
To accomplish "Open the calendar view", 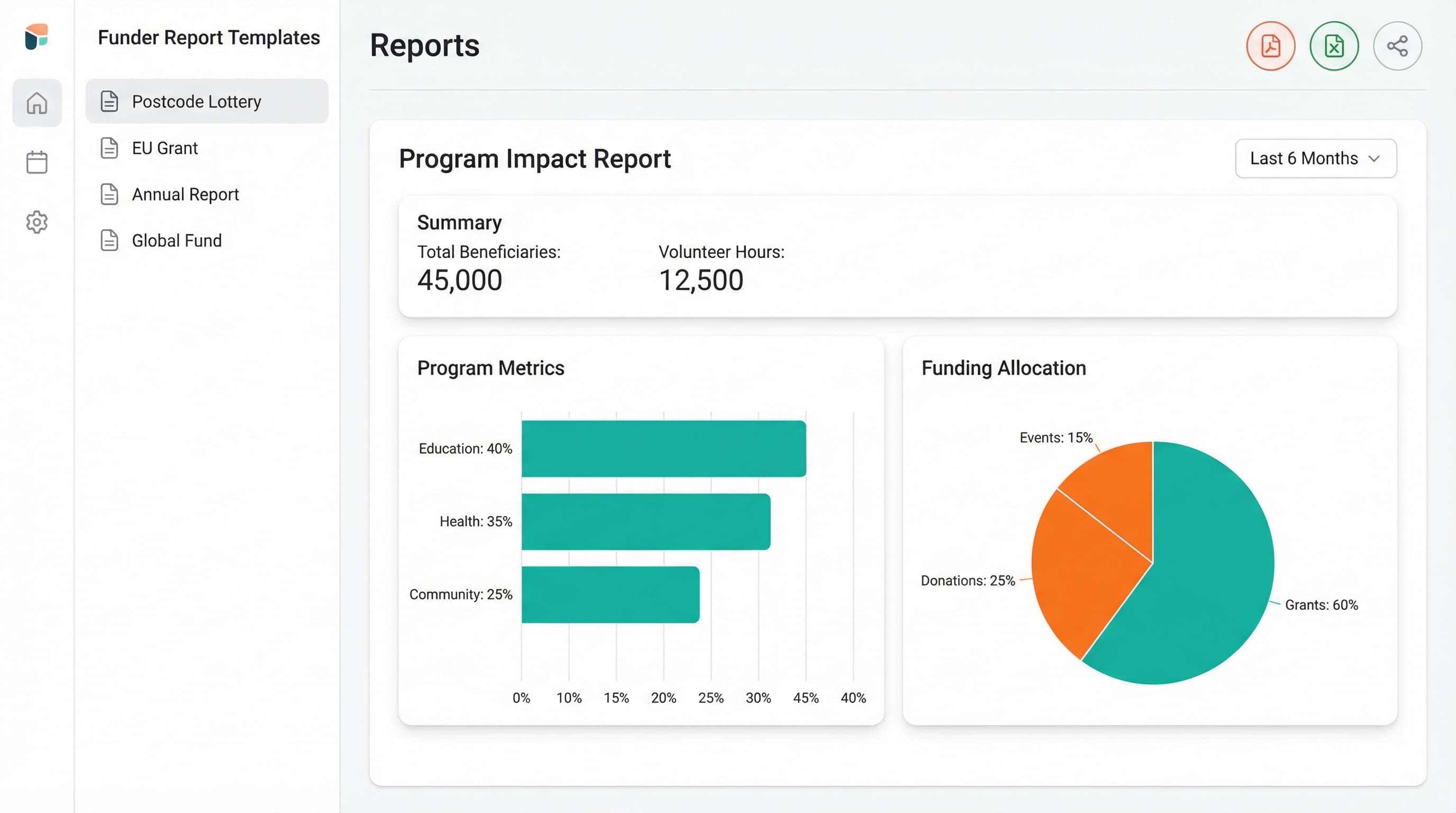I will (x=37, y=161).
